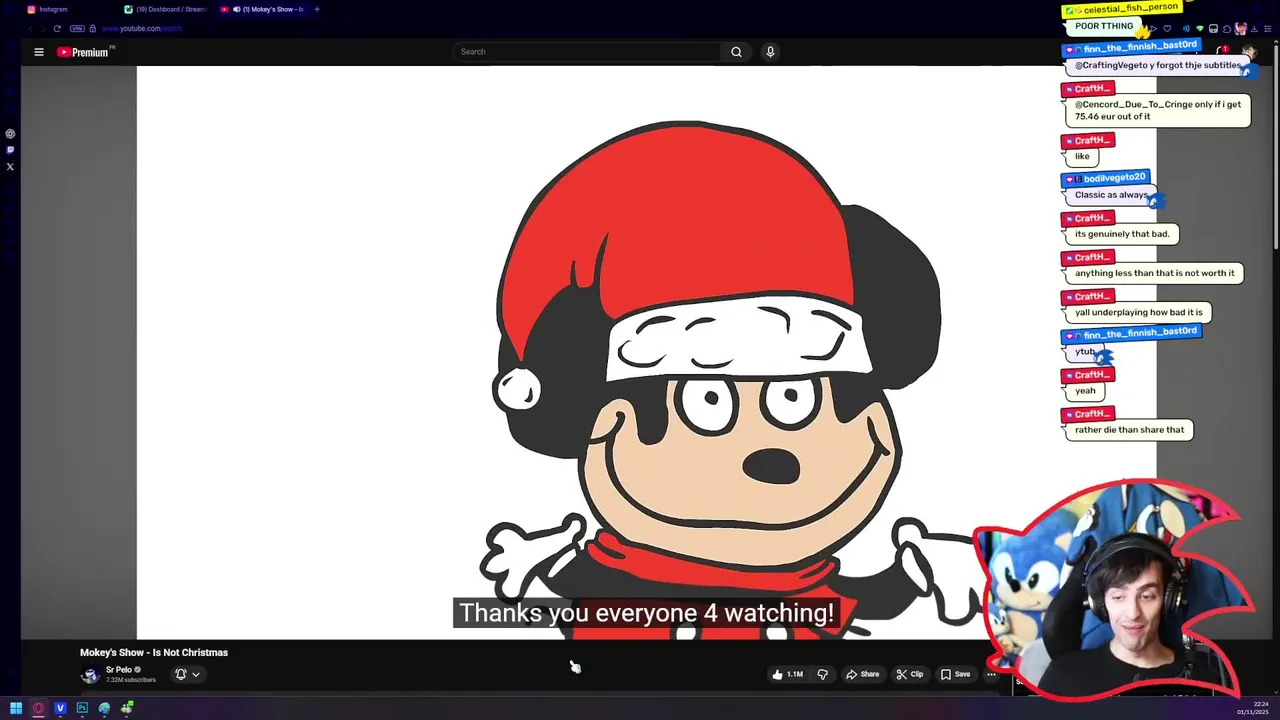Click browser toolbar heart bookmark icon
The width and height of the screenshot is (1280, 720).
point(1167,28)
